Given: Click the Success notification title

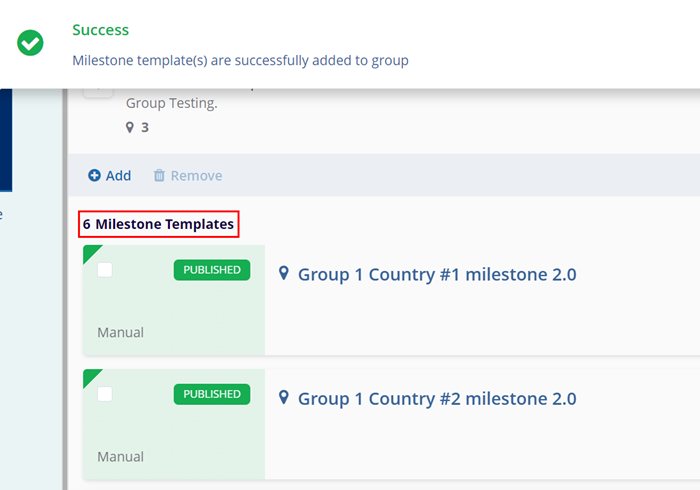Looking at the screenshot, I should (100, 31).
